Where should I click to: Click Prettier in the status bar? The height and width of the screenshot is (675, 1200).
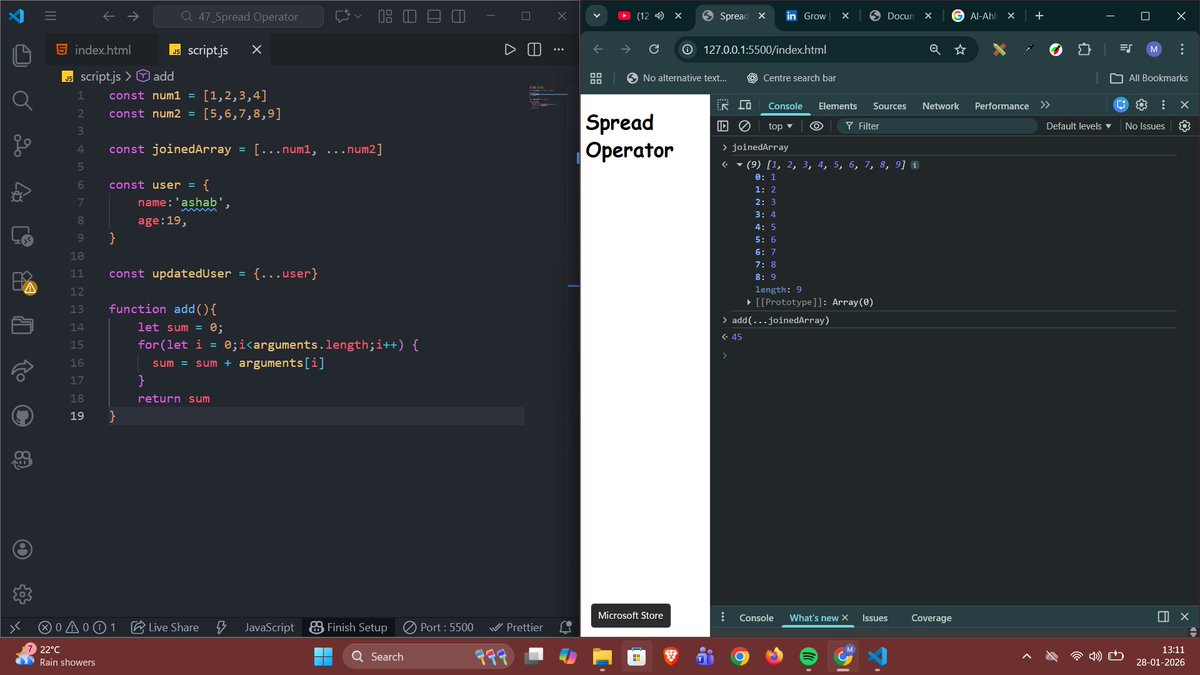pos(516,627)
